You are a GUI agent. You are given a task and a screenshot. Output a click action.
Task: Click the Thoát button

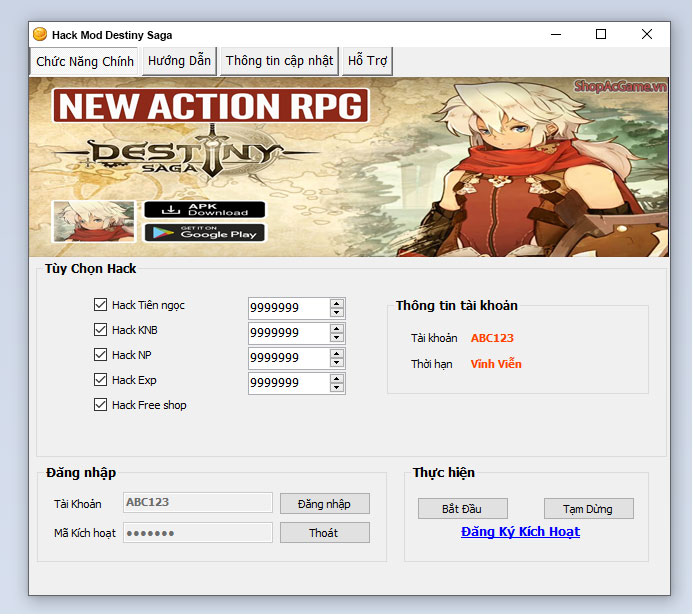[324, 533]
